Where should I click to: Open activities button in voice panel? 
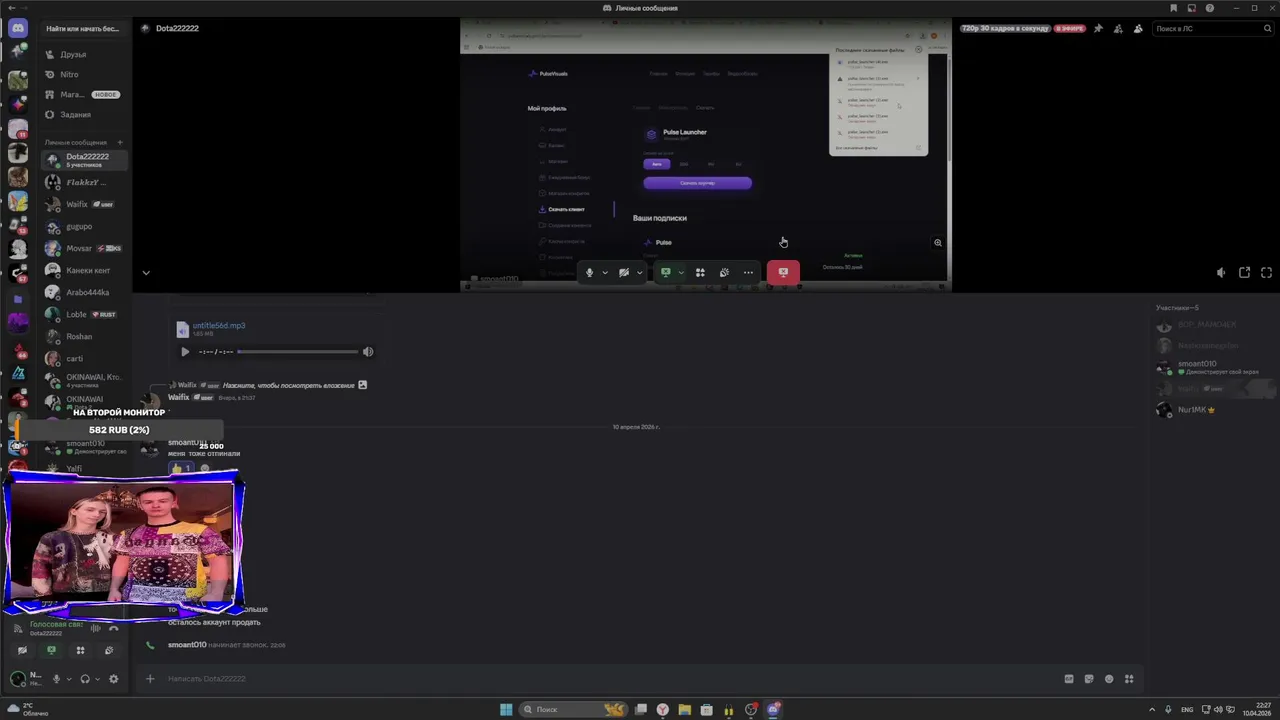80,650
